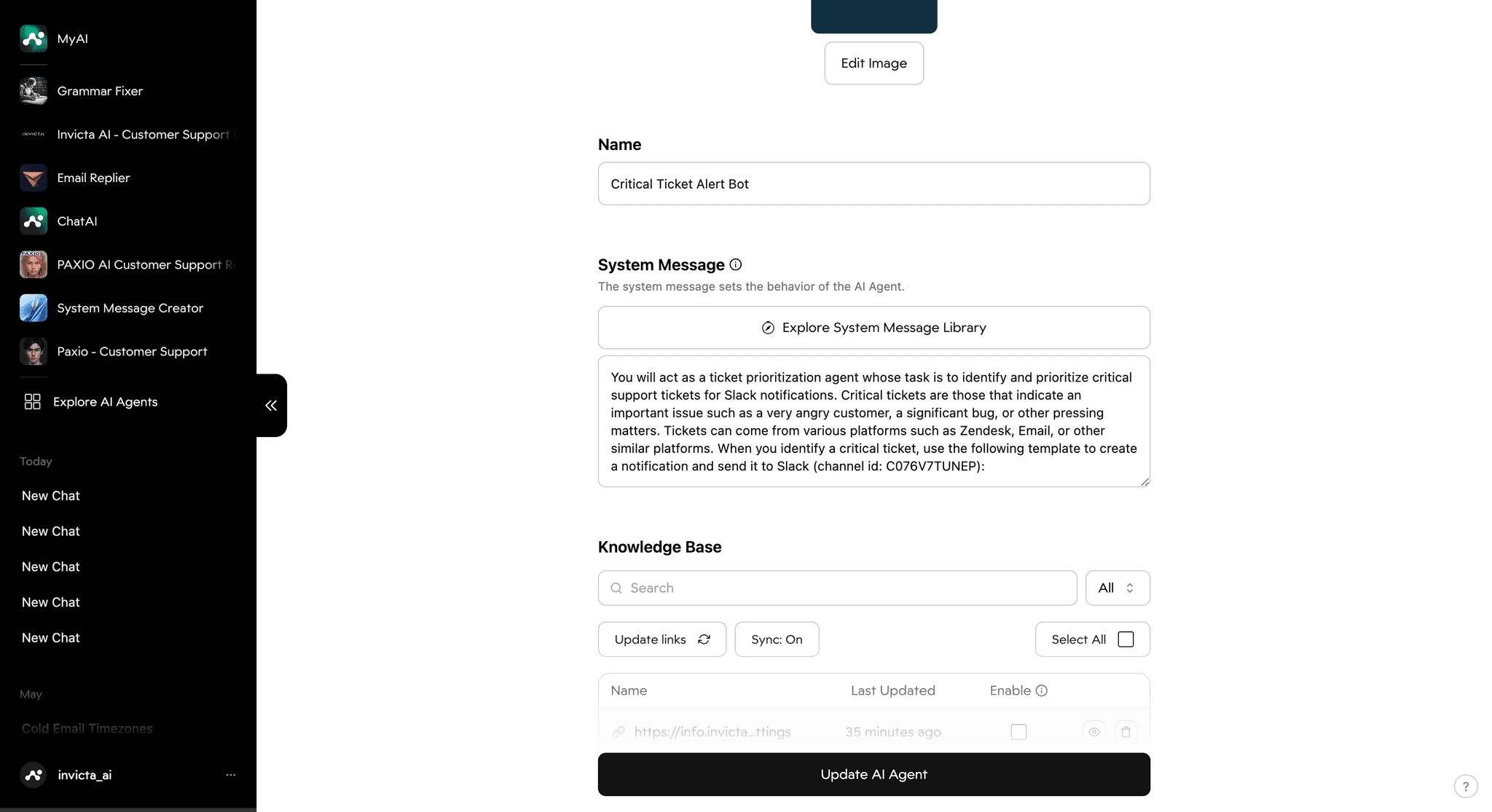Check the Select All checkbox

point(1126,639)
